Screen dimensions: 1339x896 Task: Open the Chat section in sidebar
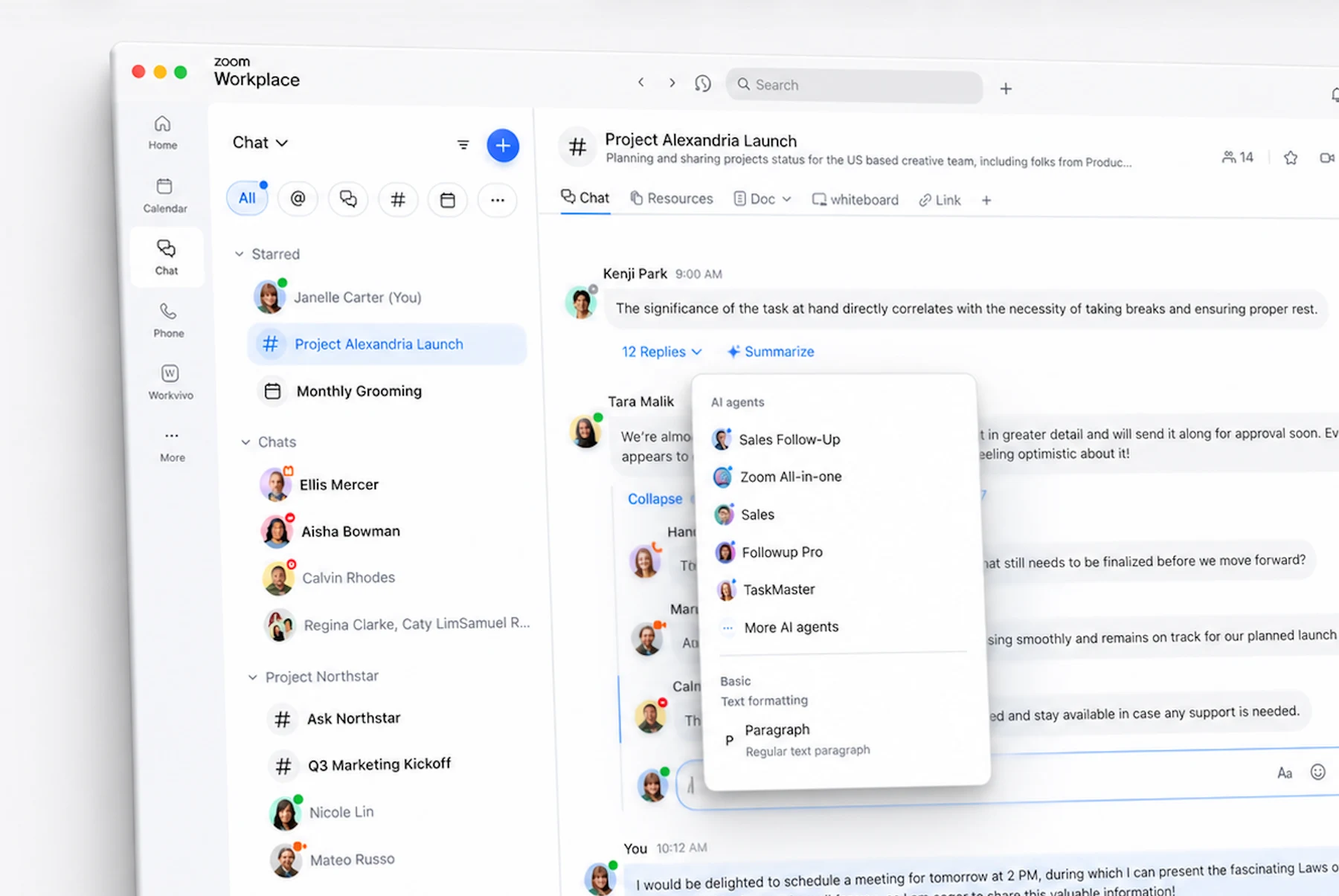[166, 257]
